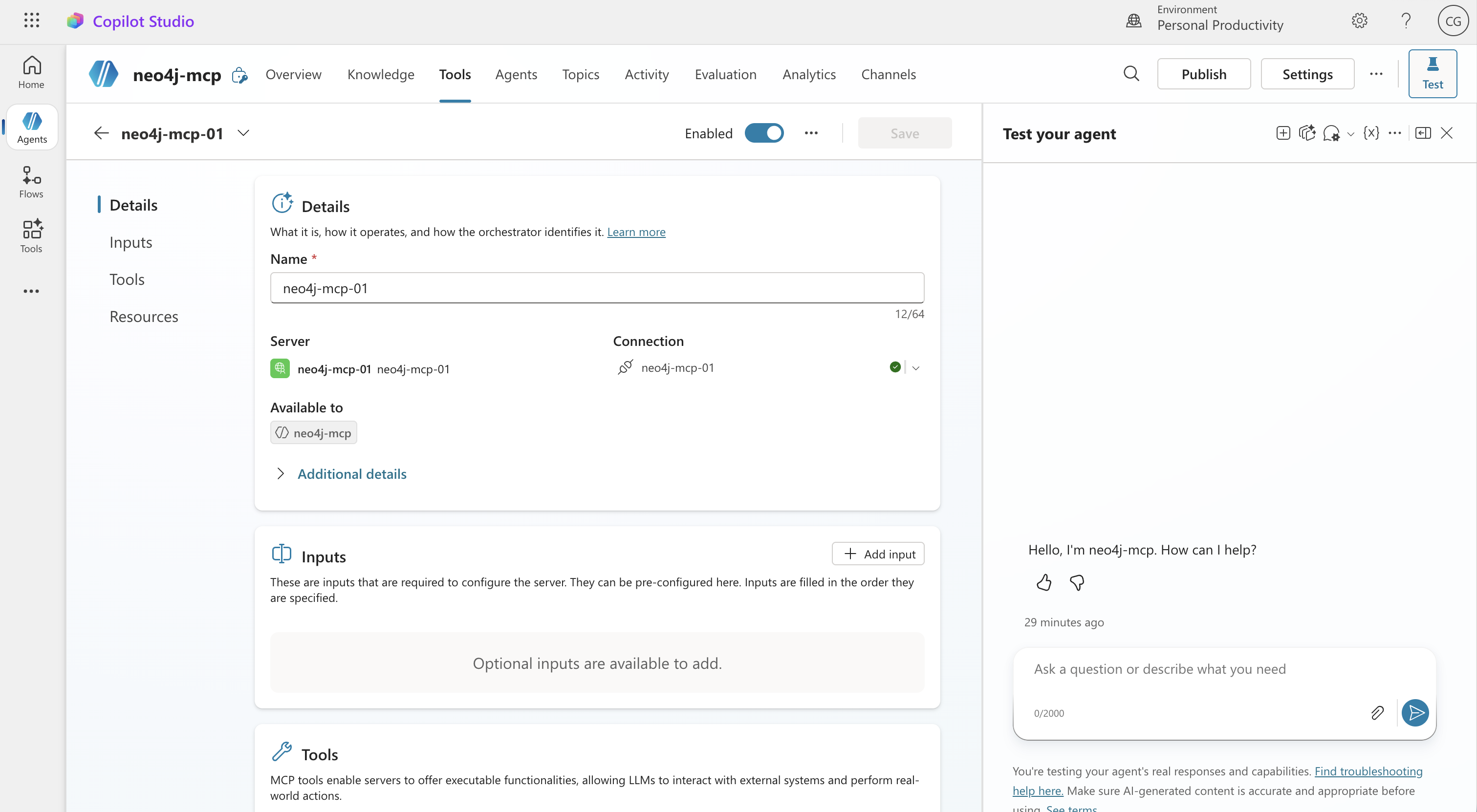Open the Learn more link
Image resolution: width=1477 pixels, height=812 pixels.
(636, 232)
